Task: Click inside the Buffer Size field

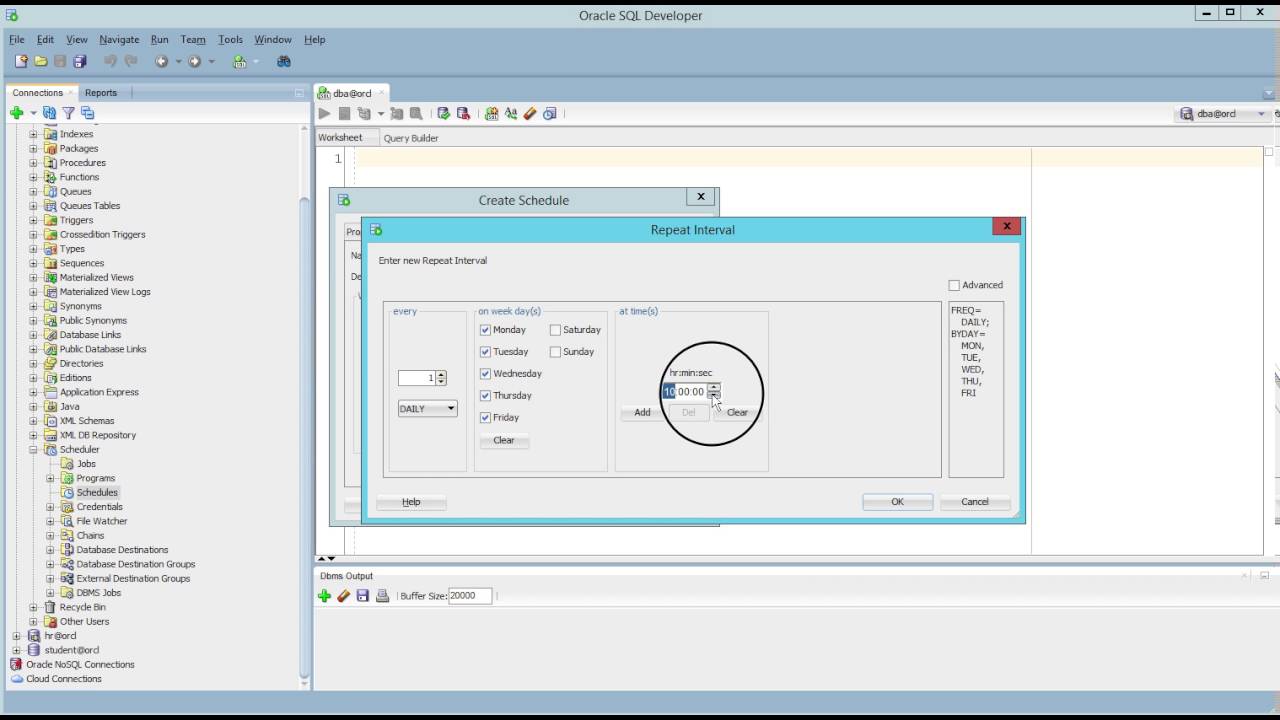Action: (x=469, y=596)
